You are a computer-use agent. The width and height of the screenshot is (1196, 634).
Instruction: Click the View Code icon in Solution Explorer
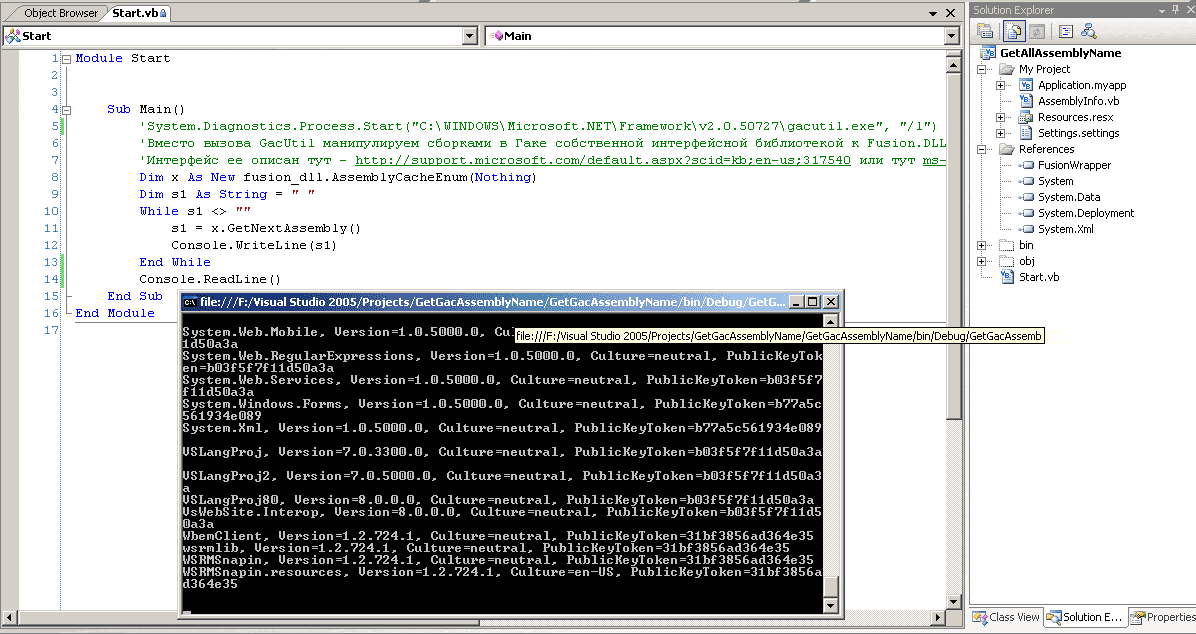(1066, 31)
